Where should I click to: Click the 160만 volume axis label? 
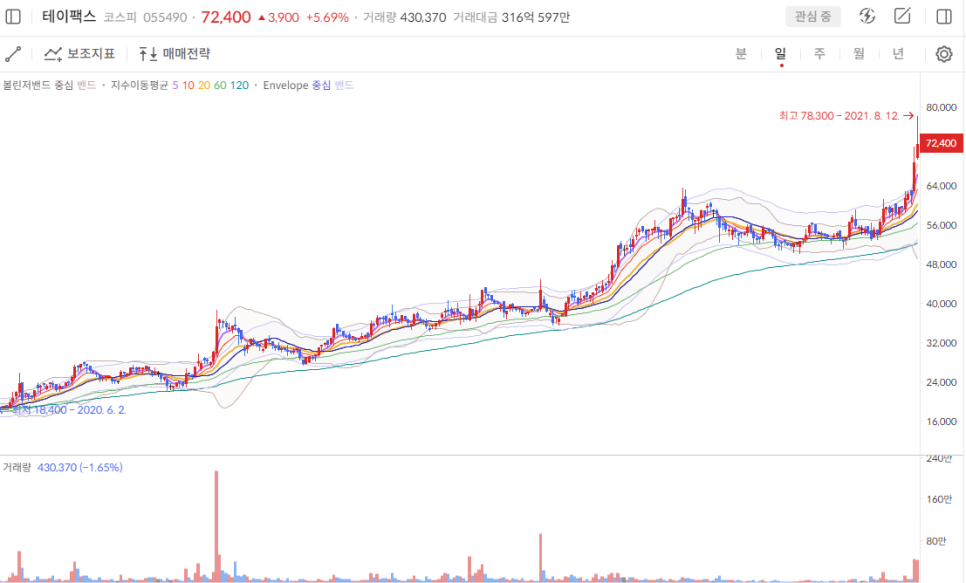939,499
